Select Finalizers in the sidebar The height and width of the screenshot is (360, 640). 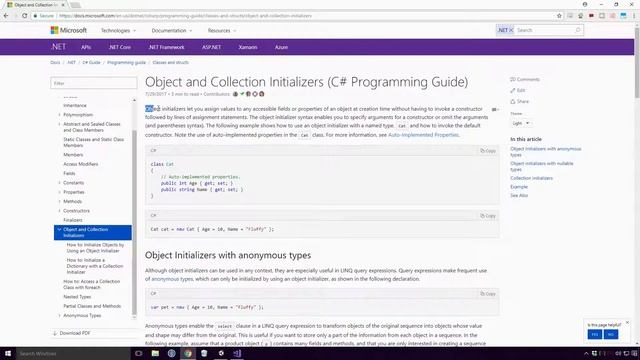click(73, 220)
